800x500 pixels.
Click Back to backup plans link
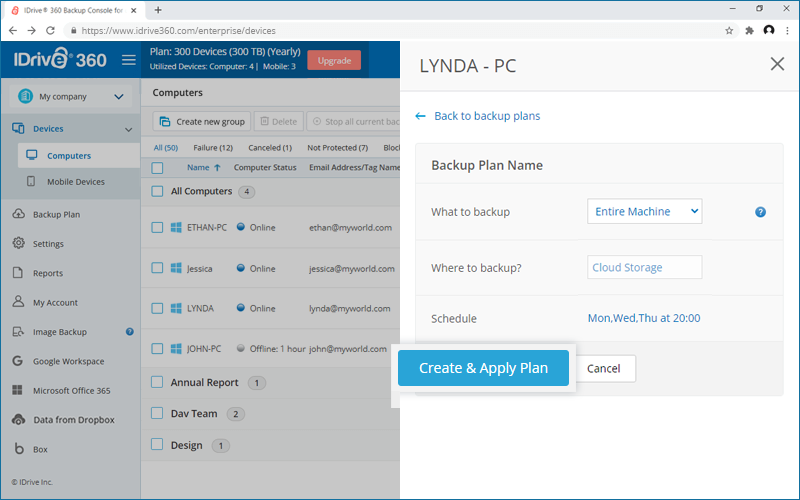click(487, 116)
